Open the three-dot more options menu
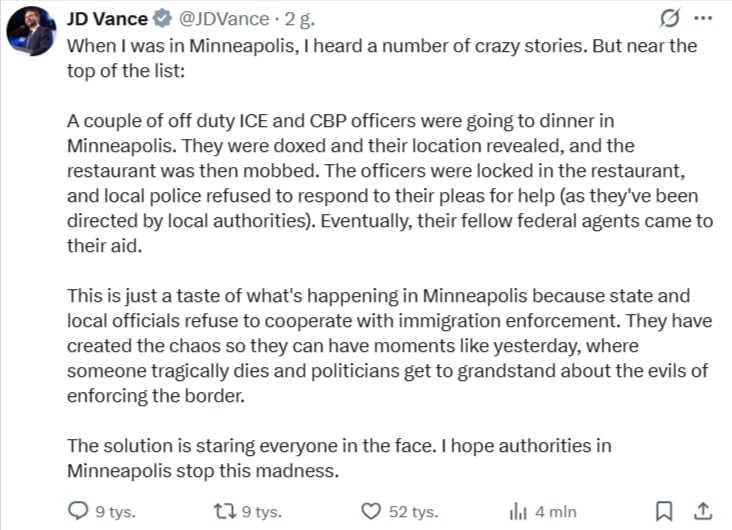 pos(704,18)
